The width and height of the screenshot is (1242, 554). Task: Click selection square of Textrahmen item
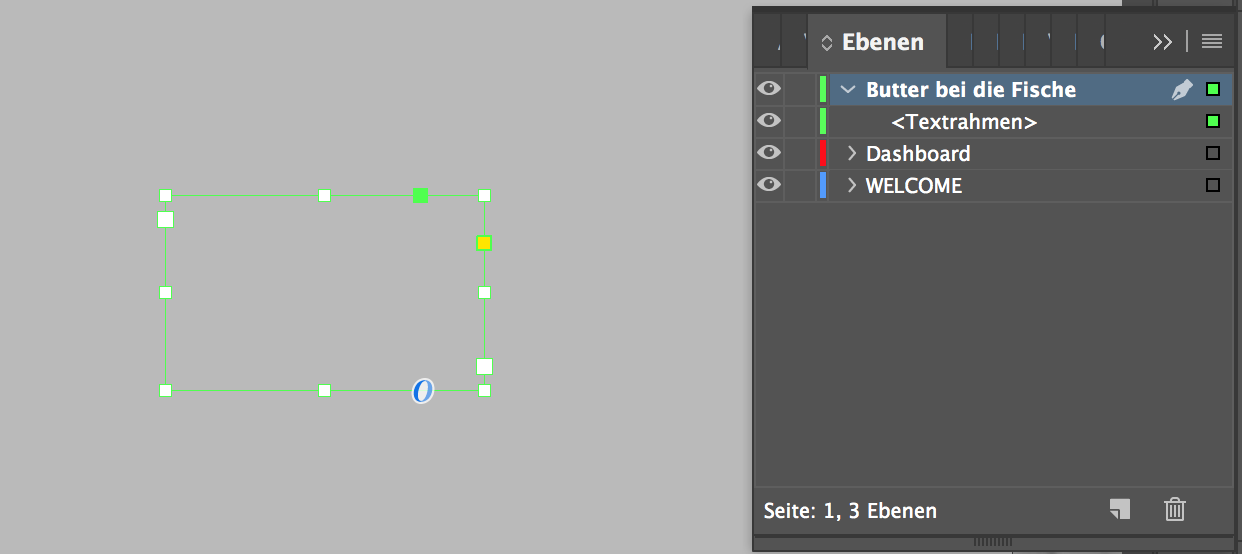click(x=1213, y=122)
